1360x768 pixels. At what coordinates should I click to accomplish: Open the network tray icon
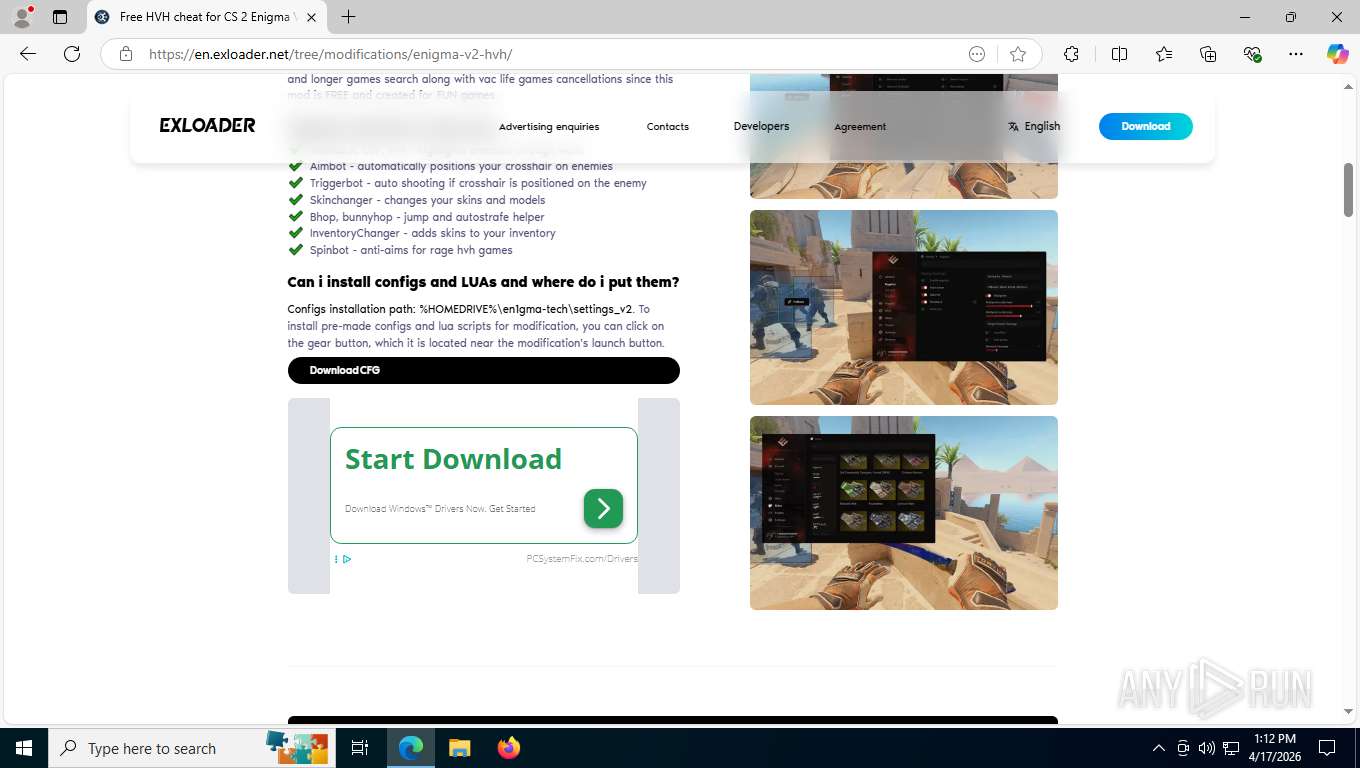click(x=1232, y=748)
